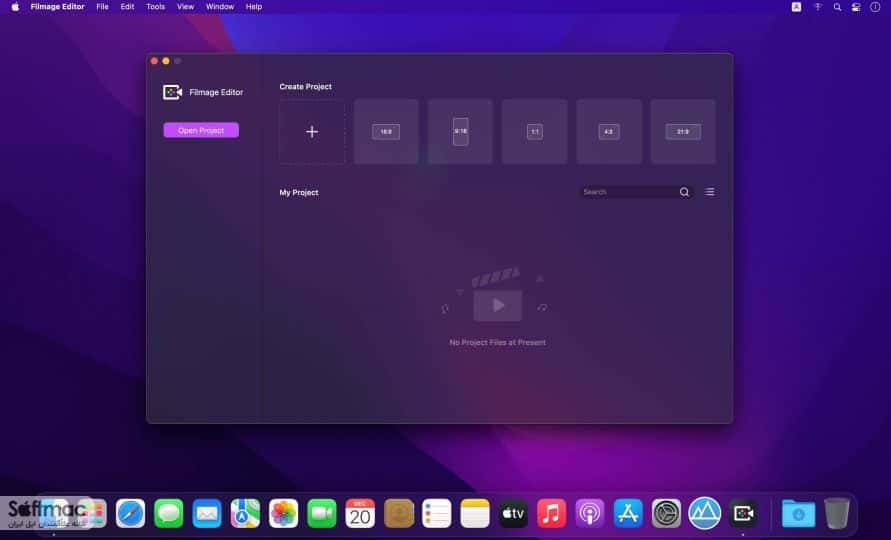Open Spotlight search in the menu bar

(837, 7)
